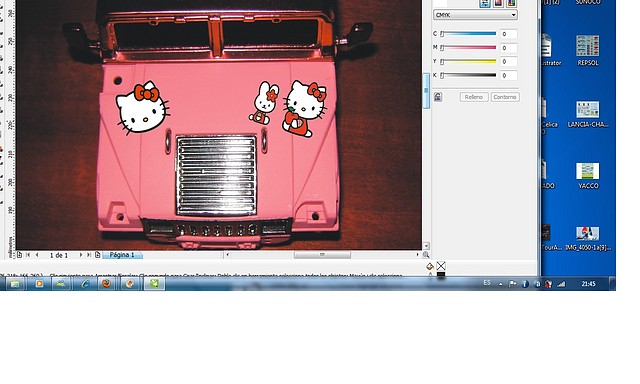The image size is (640, 384).
Task: Open Firefox from the taskbar
Action: (x=107, y=284)
